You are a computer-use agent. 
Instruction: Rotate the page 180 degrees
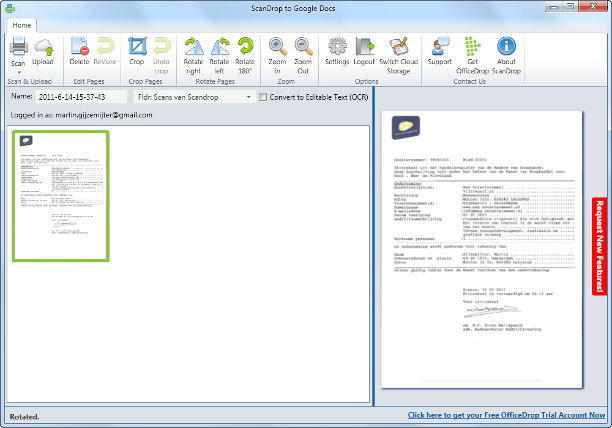pyautogui.click(x=245, y=56)
